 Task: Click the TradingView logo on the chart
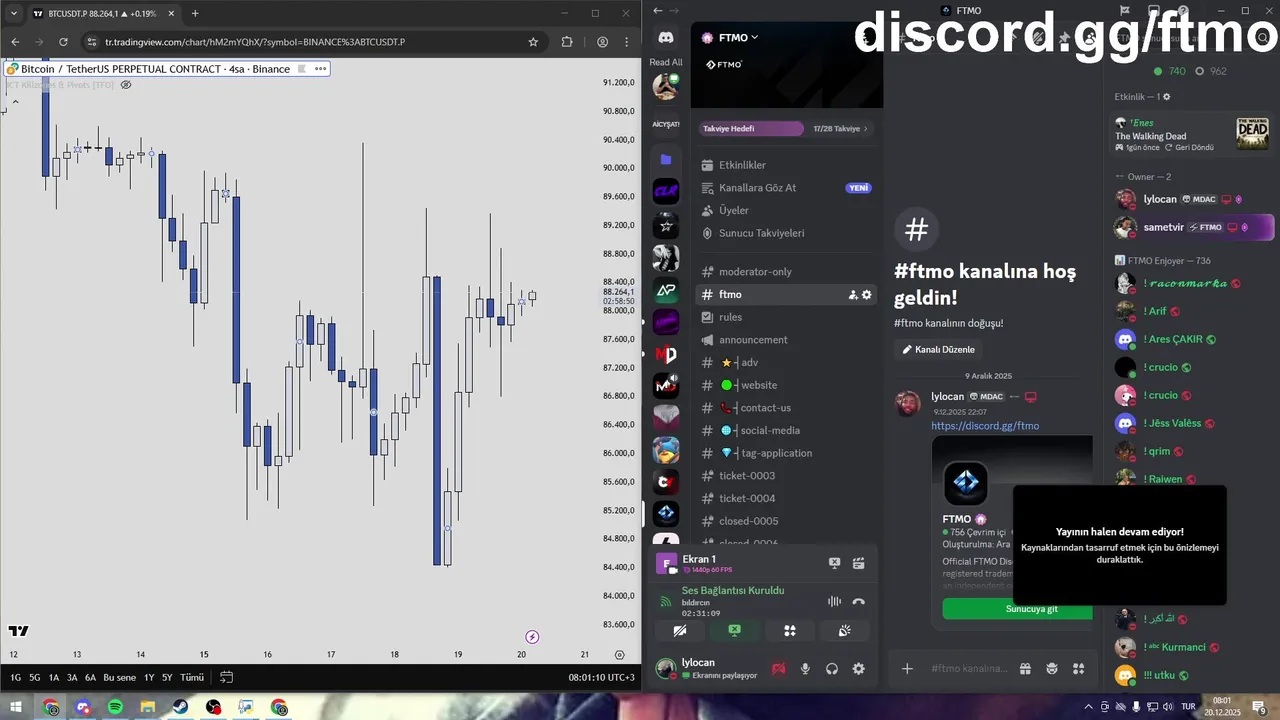(x=18, y=631)
